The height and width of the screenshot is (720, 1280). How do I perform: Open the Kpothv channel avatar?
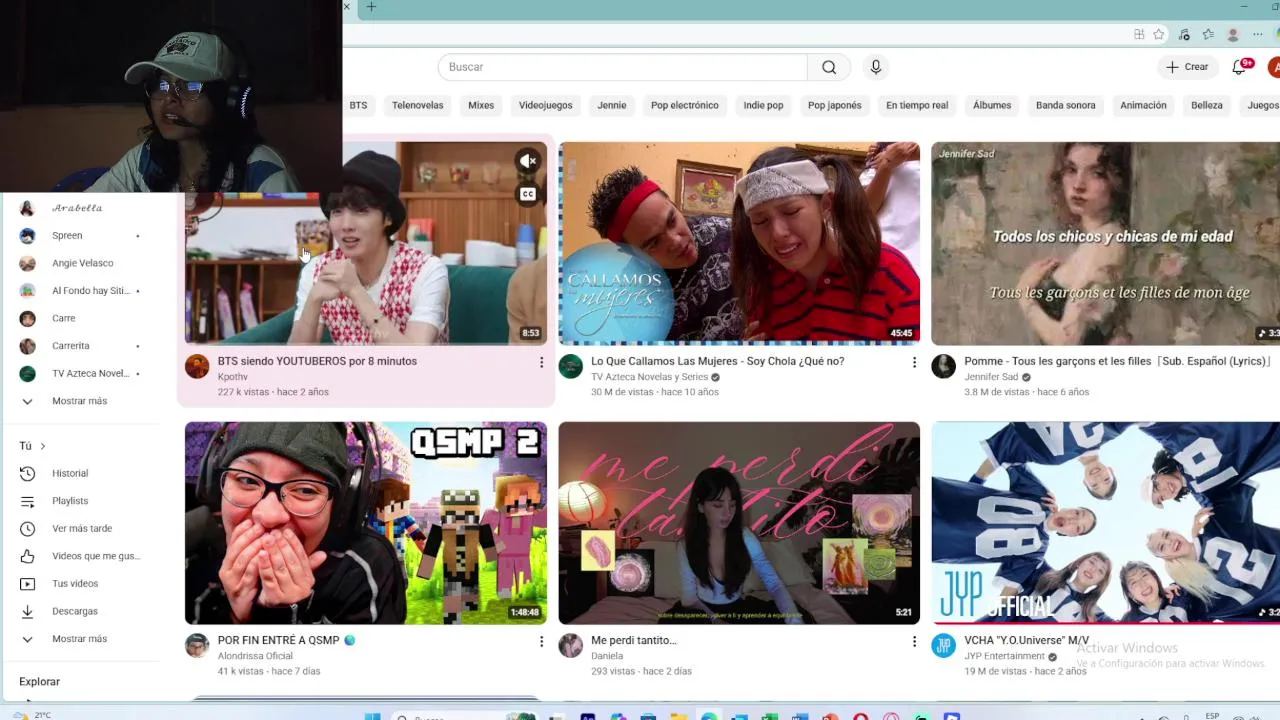pyautogui.click(x=197, y=366)
